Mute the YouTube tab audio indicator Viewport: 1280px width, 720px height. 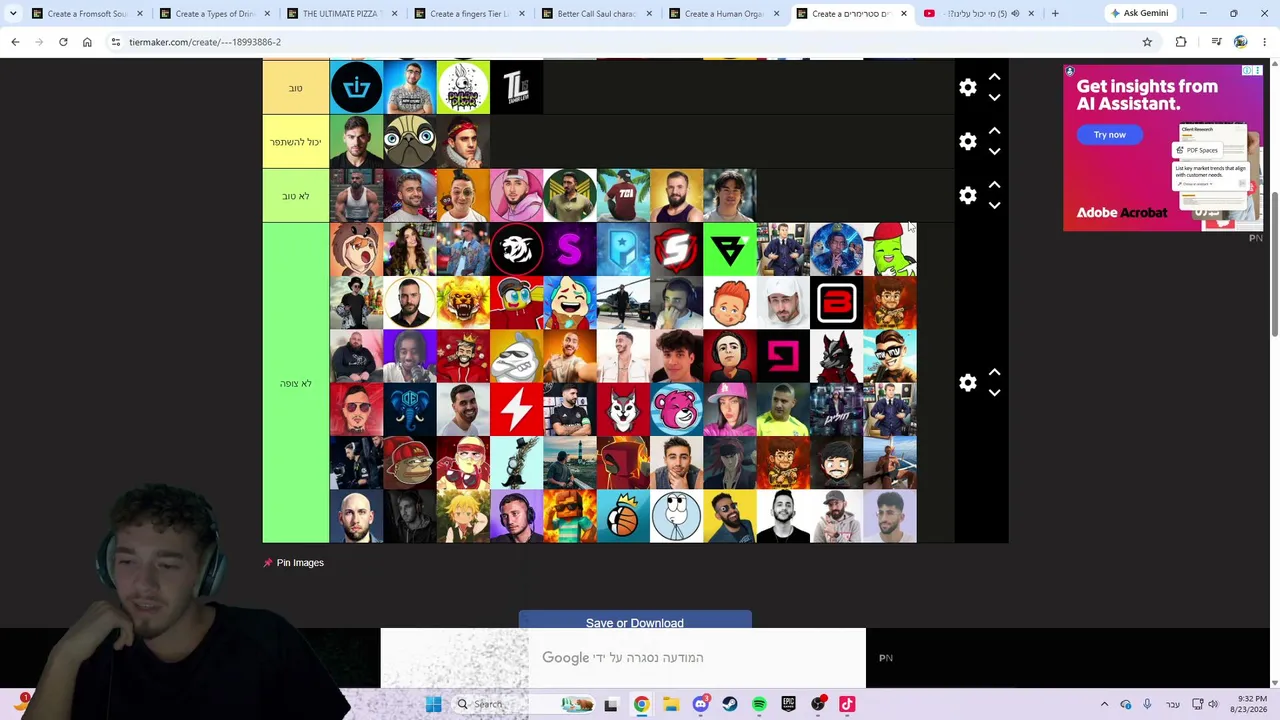1015,14
